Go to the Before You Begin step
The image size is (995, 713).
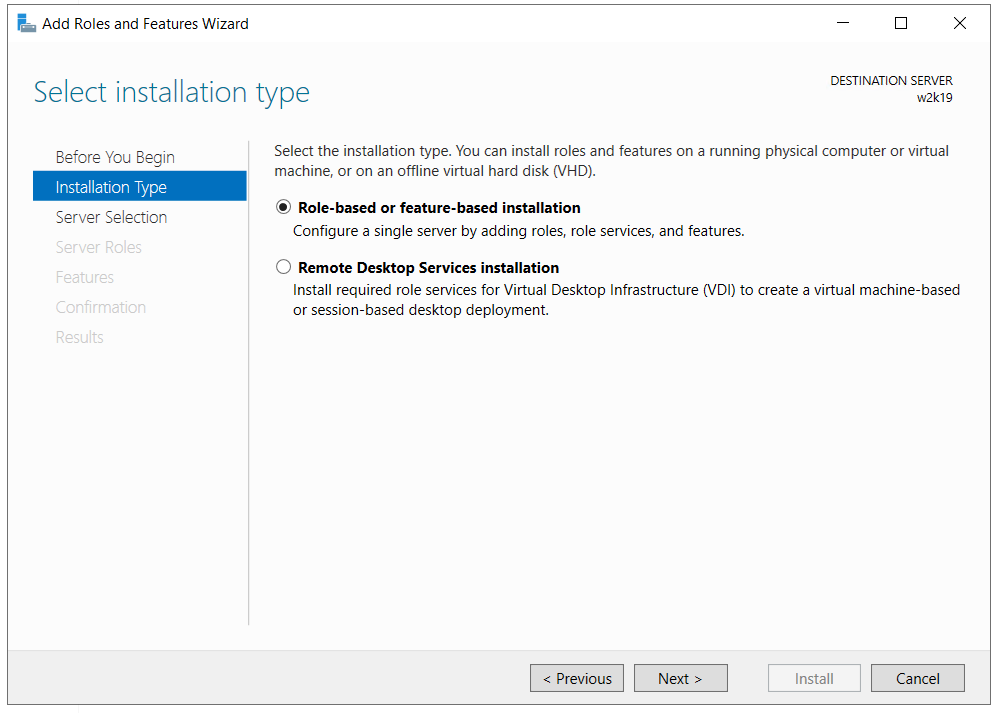[x=115, y=157]
